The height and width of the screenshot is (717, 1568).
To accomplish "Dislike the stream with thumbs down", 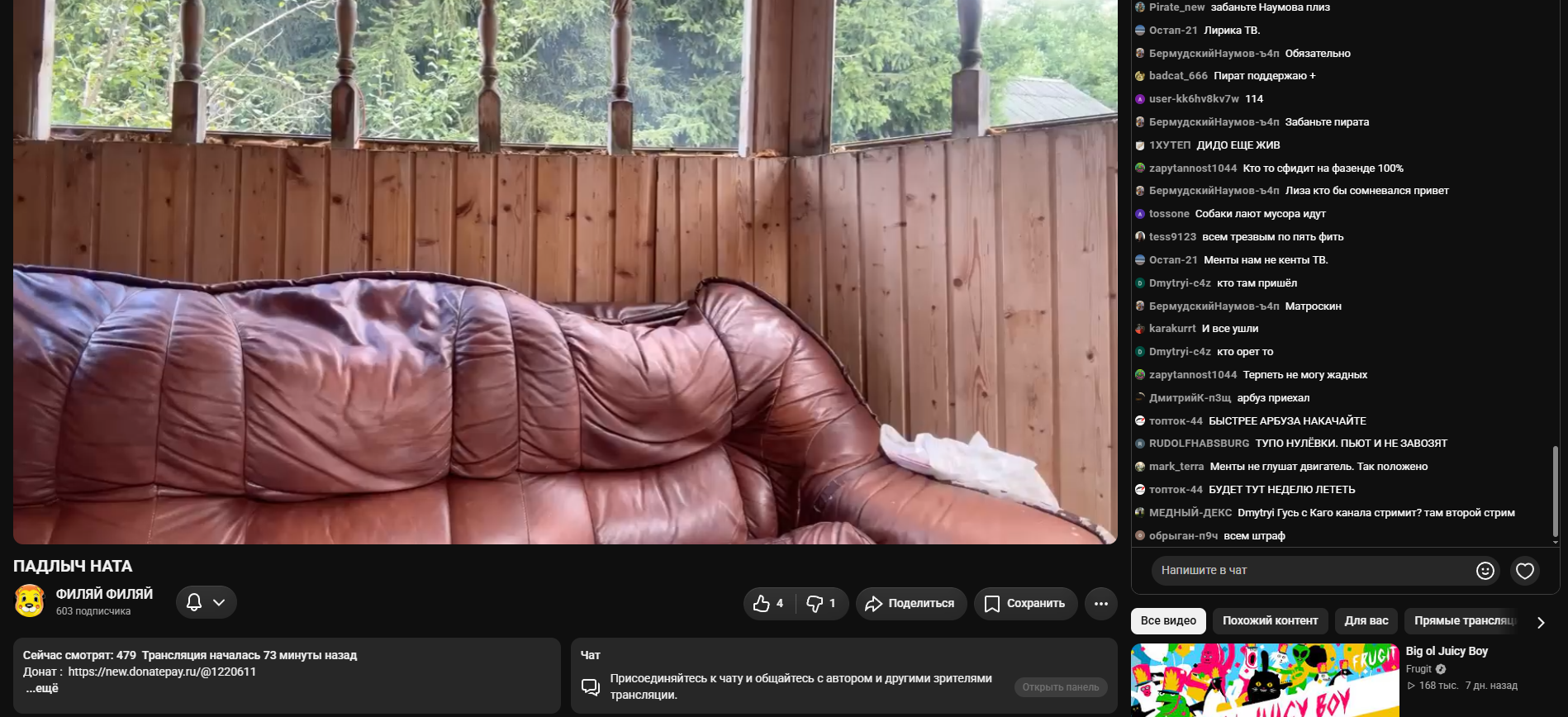I will [821, 604].
